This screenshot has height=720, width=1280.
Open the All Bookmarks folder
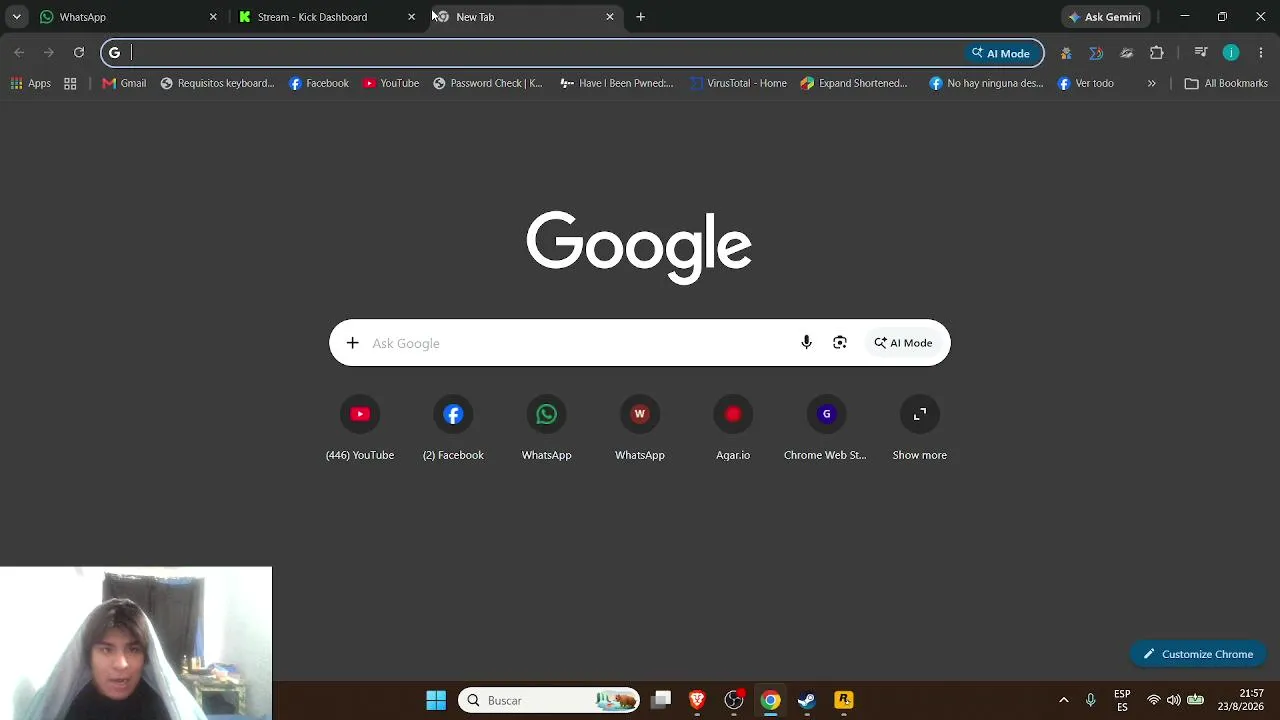coord(1226,83)
